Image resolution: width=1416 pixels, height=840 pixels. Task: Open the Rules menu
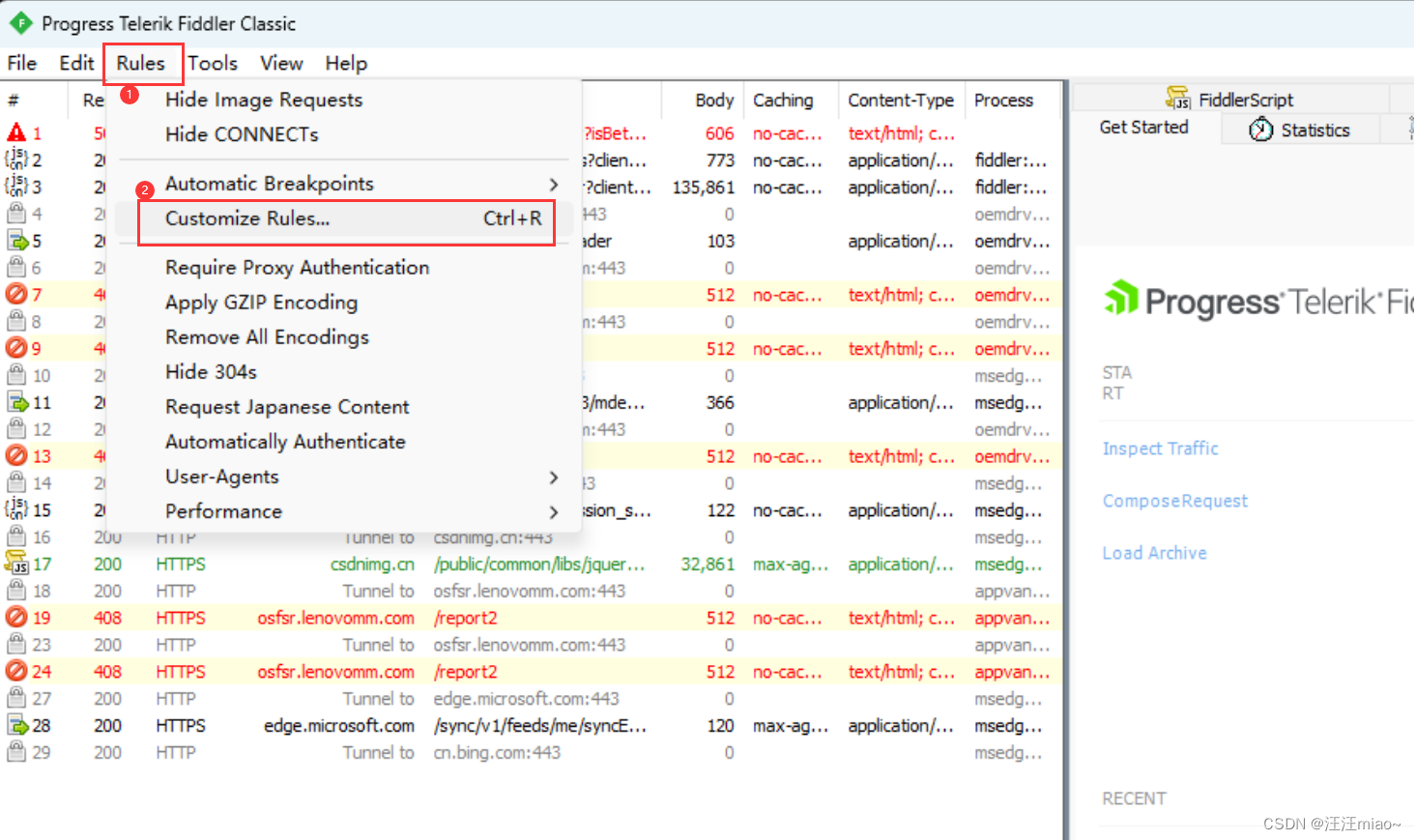pos(141,63)
